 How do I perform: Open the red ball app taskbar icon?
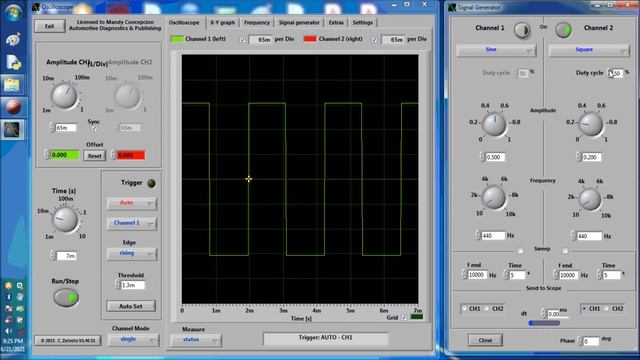click(13, 107)
